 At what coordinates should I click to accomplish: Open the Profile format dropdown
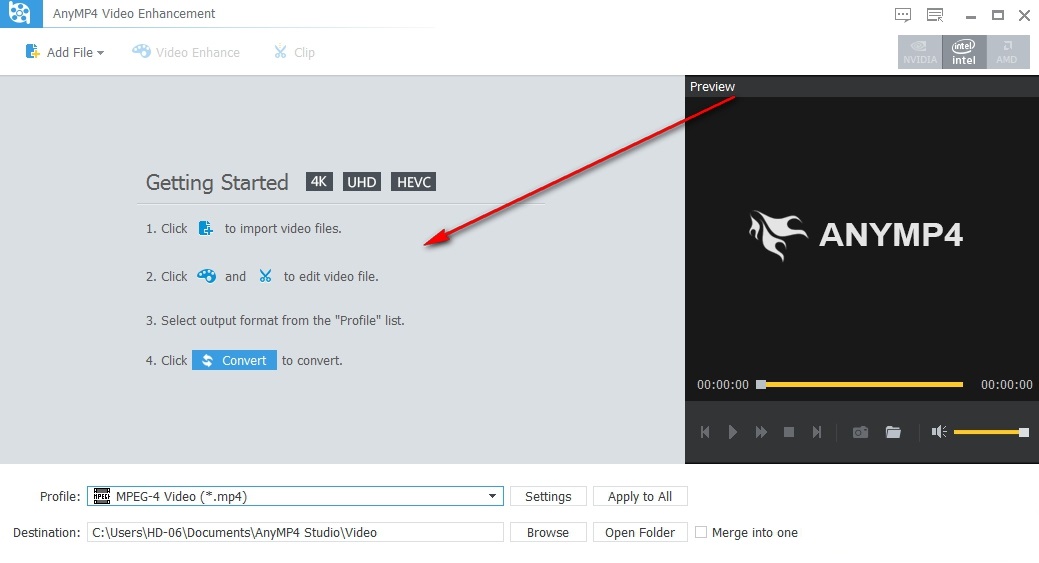pos(295,496)
